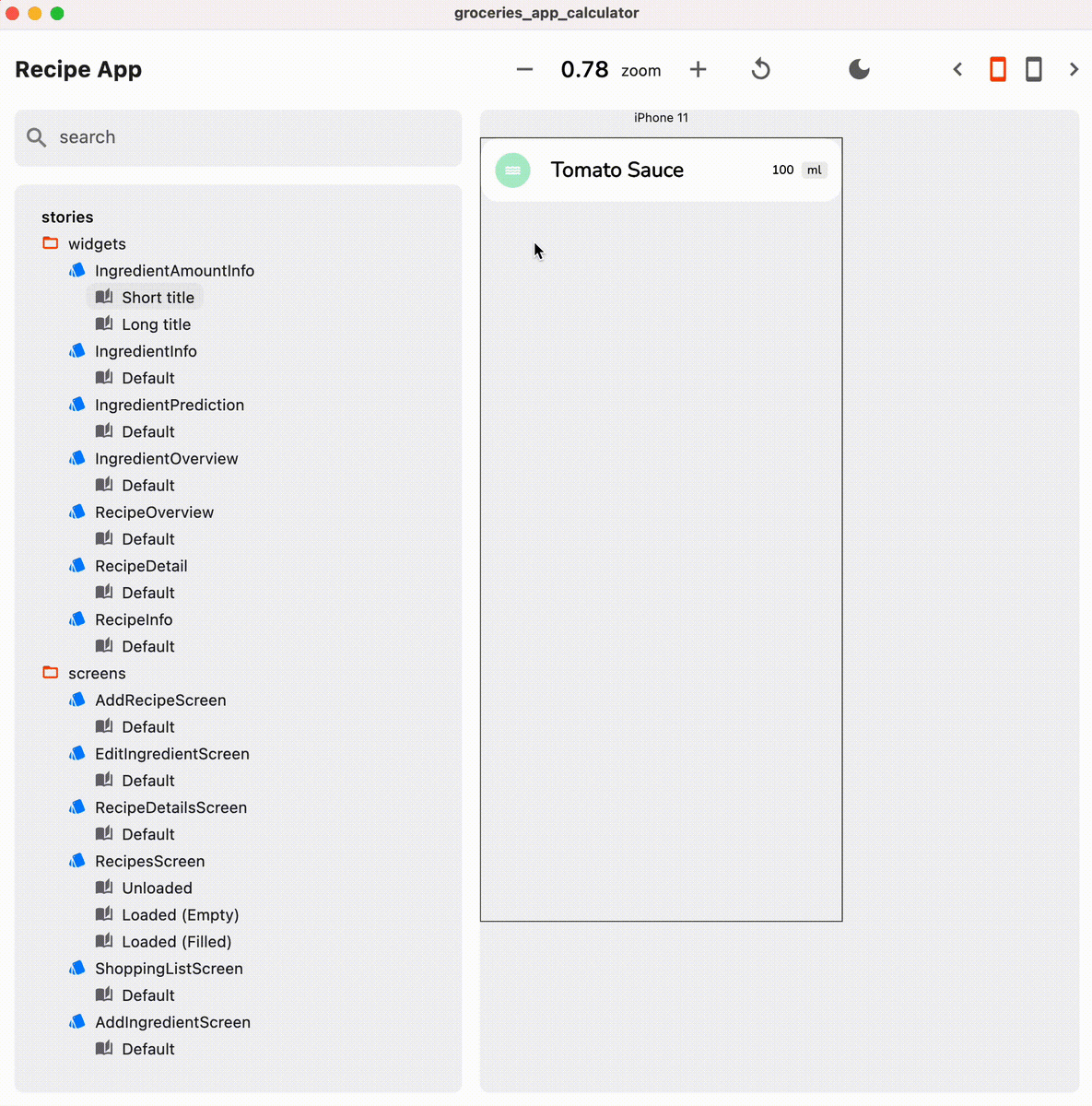Screen dimensions: 1092x1106
Task: Collapse the widgets folder
Action: pos(97,243)
